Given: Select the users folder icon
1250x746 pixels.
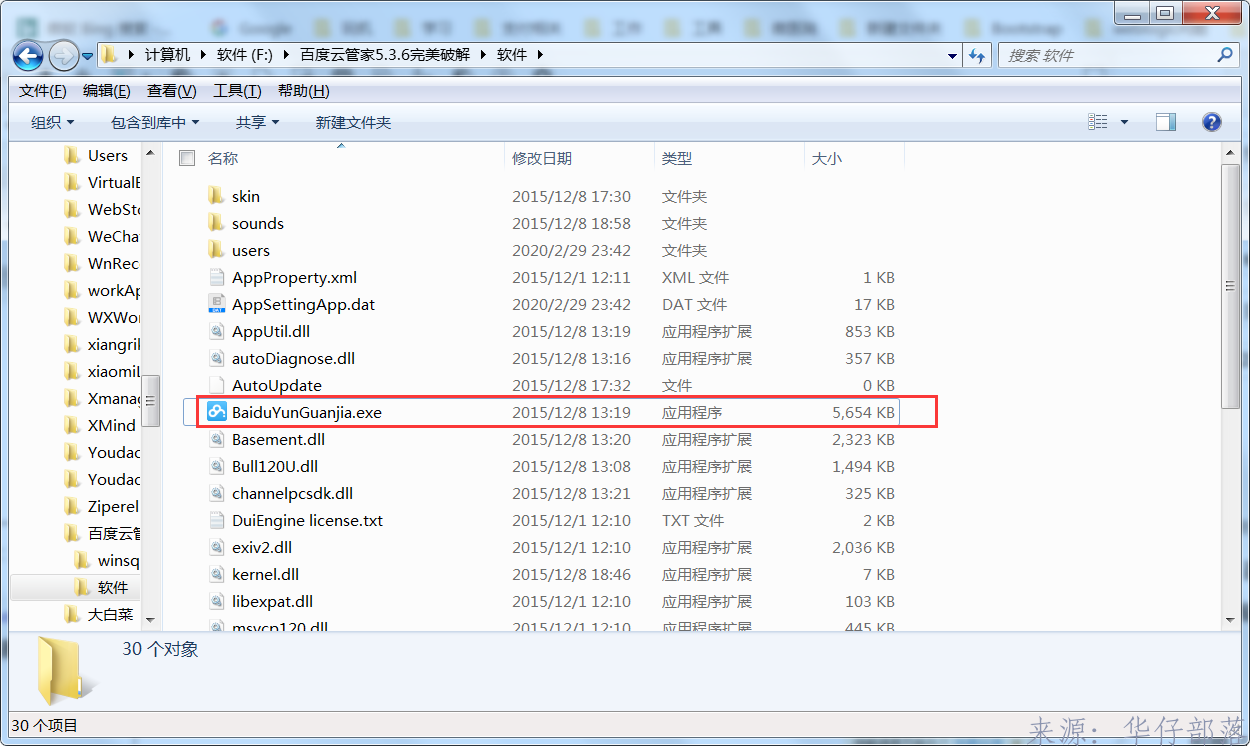Looking at the screenshot, I should point(217,250).
